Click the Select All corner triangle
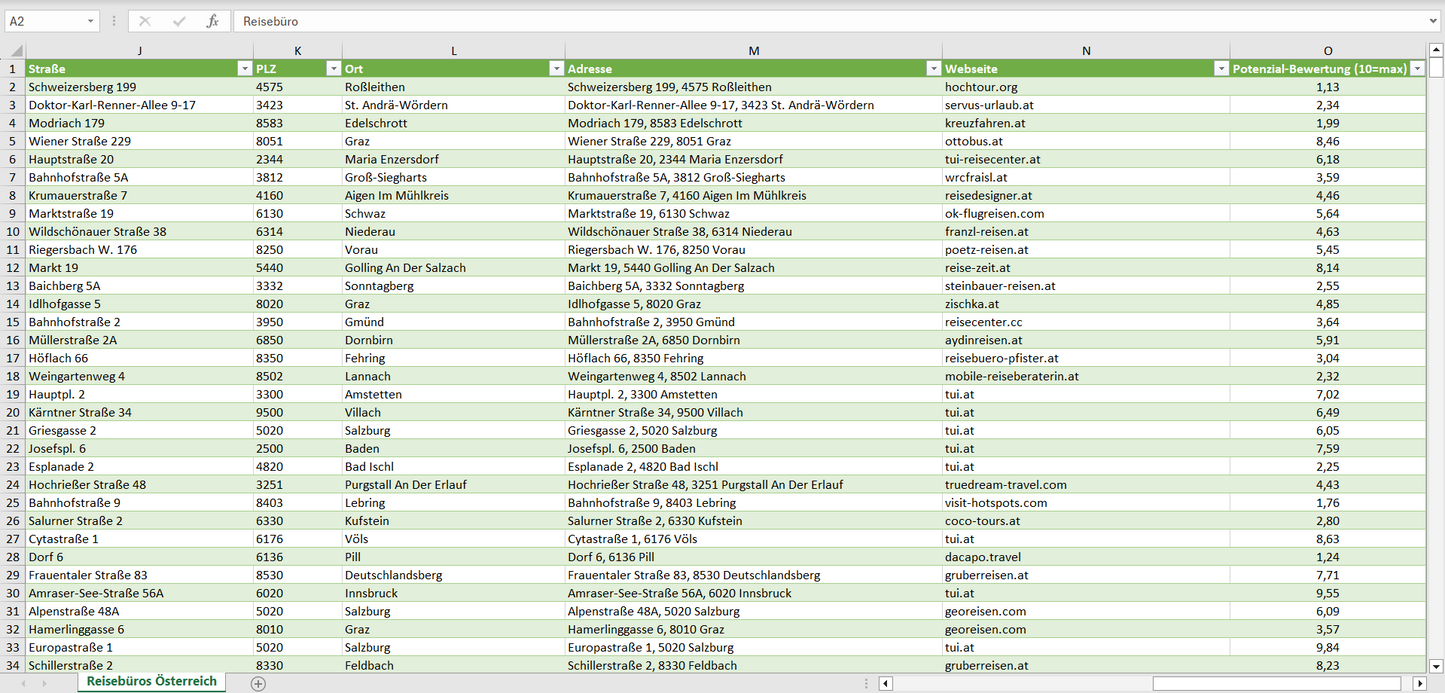 tap(15, 51)
